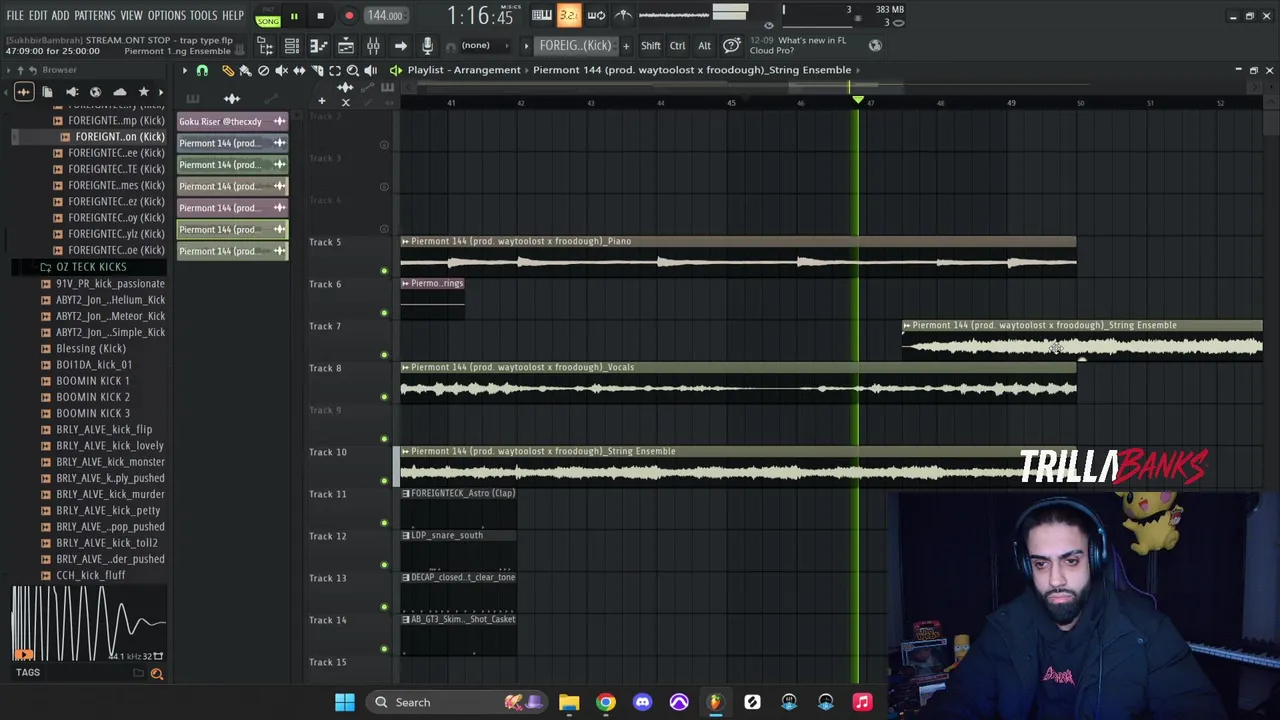1280x720 pixels.
Task: Show the browser cloud tab icon
Action: point(119,92)
